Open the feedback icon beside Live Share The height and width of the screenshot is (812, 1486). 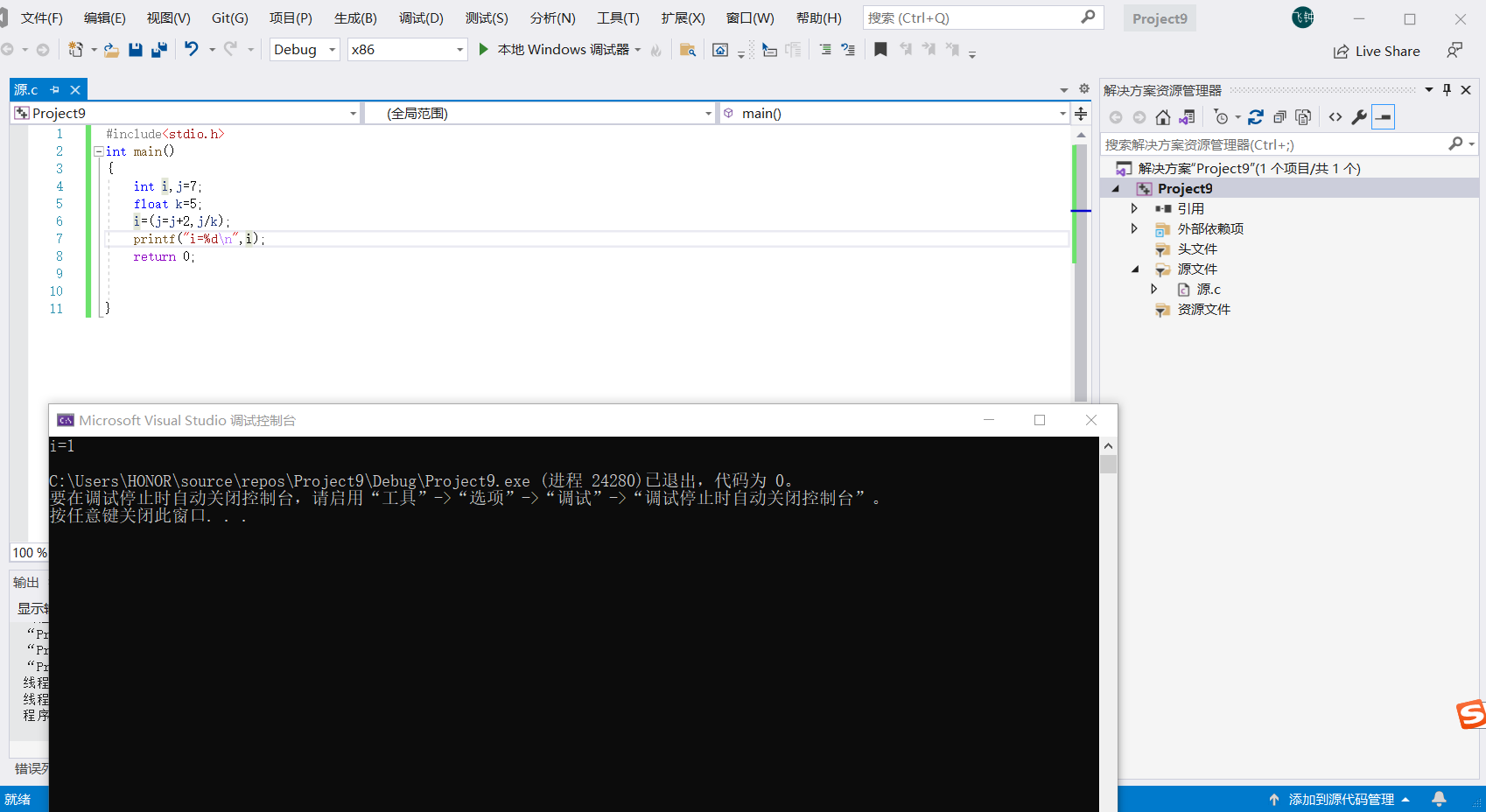(x=1454, y=51)
